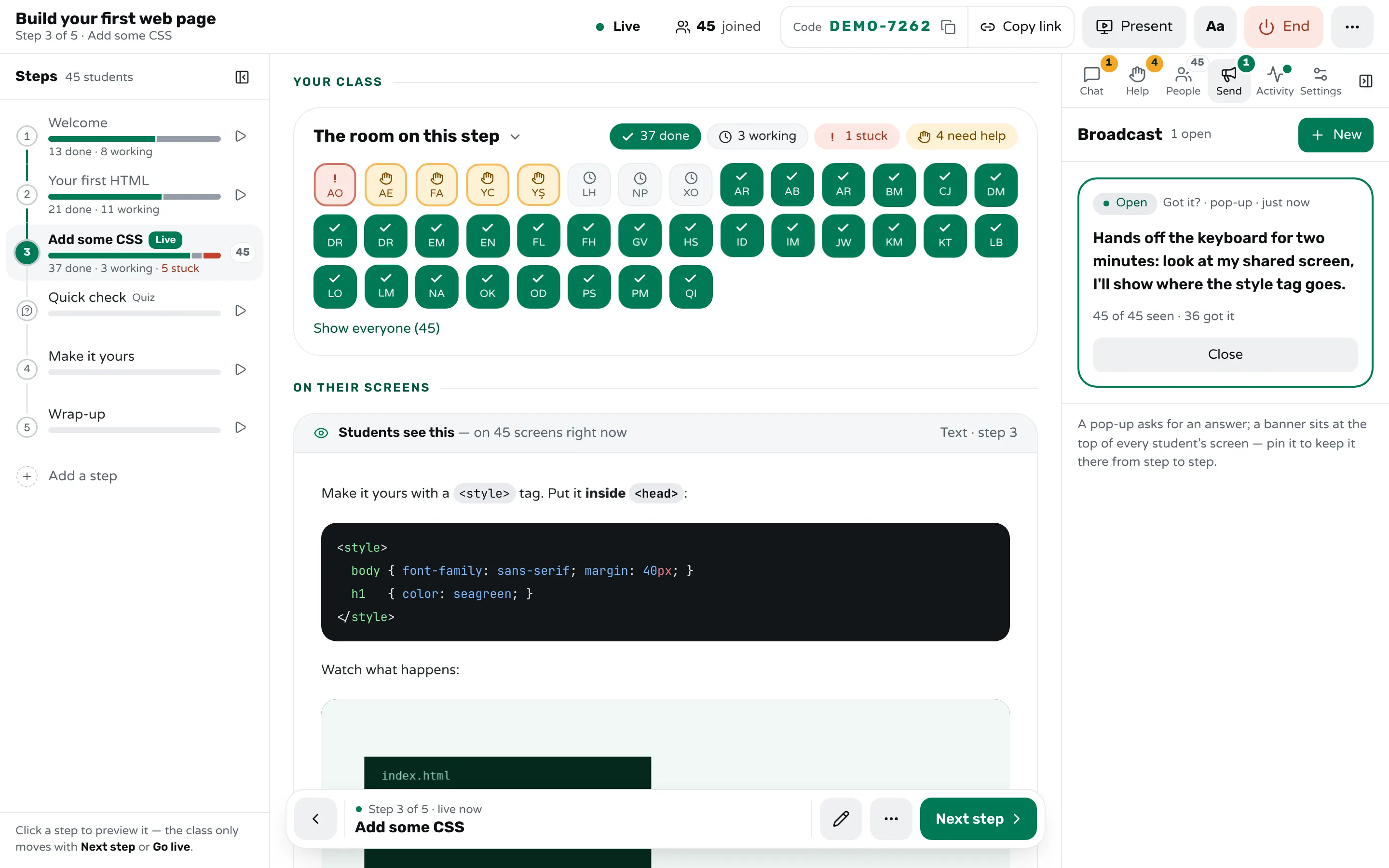Click the Add some CSS progress bar

tap(134, 256)
